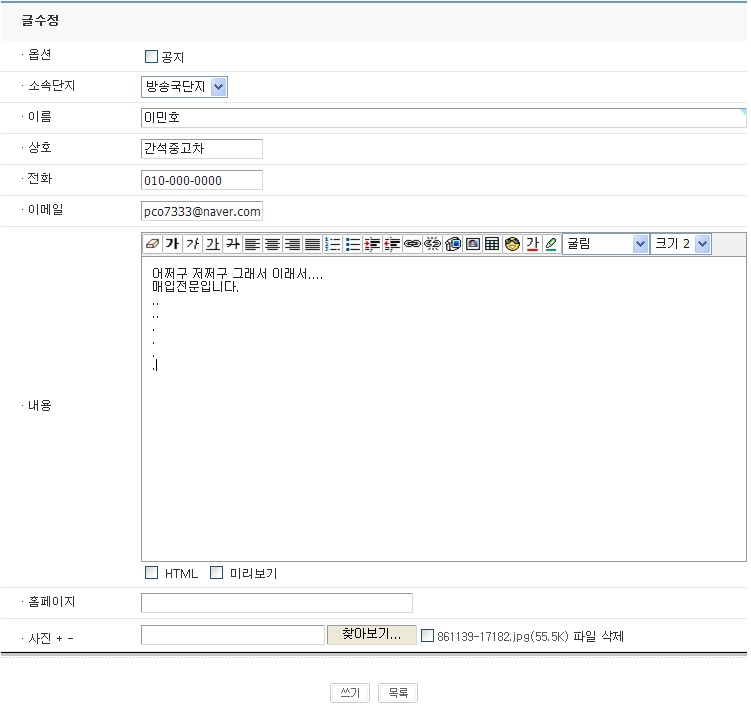This screenshot has width=751, height=709.
Task: Insert a hyperlink with the link icon
Action: click(412, 244)
